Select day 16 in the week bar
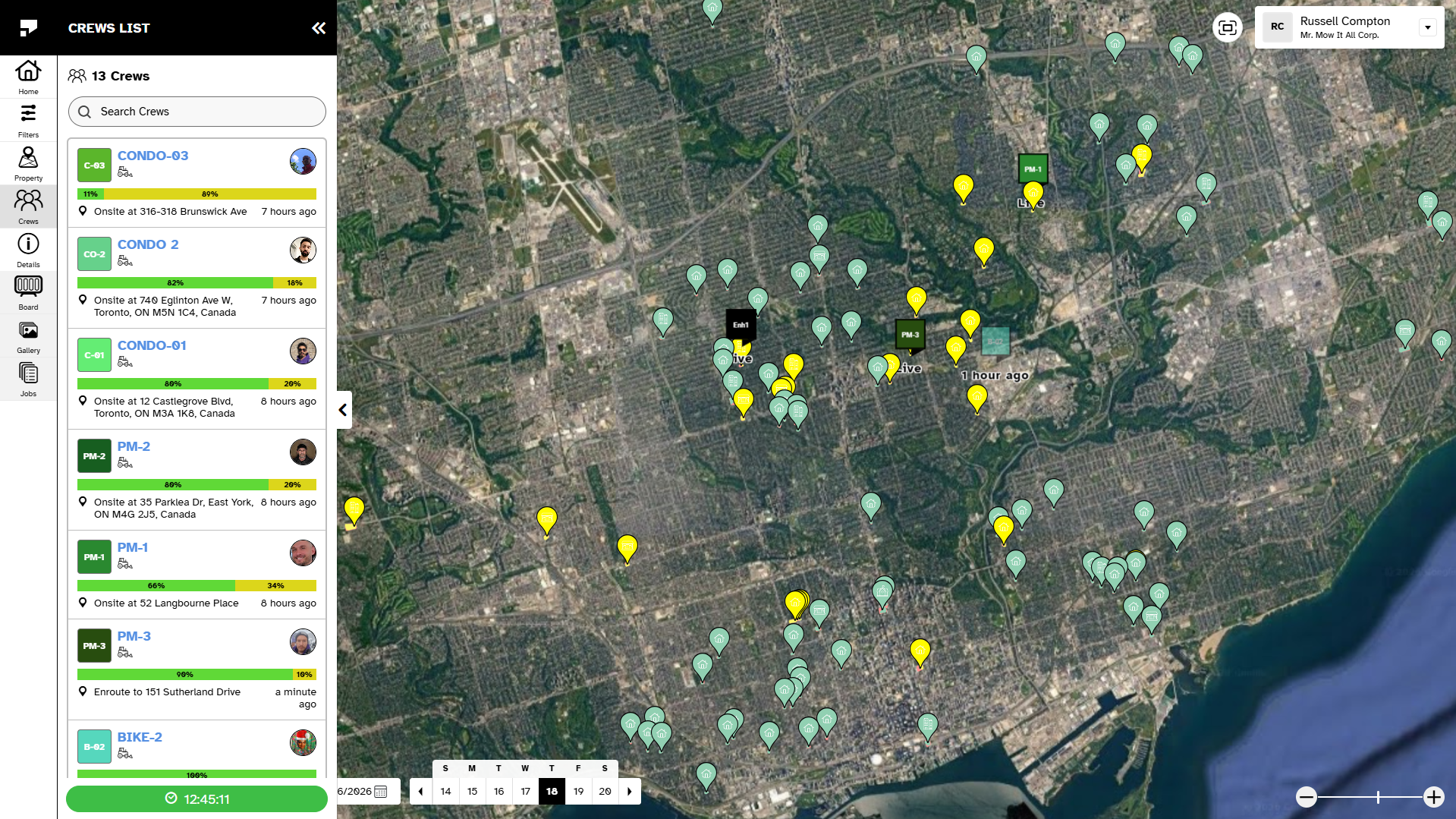1456x819 pixels. tap(498, 791)
